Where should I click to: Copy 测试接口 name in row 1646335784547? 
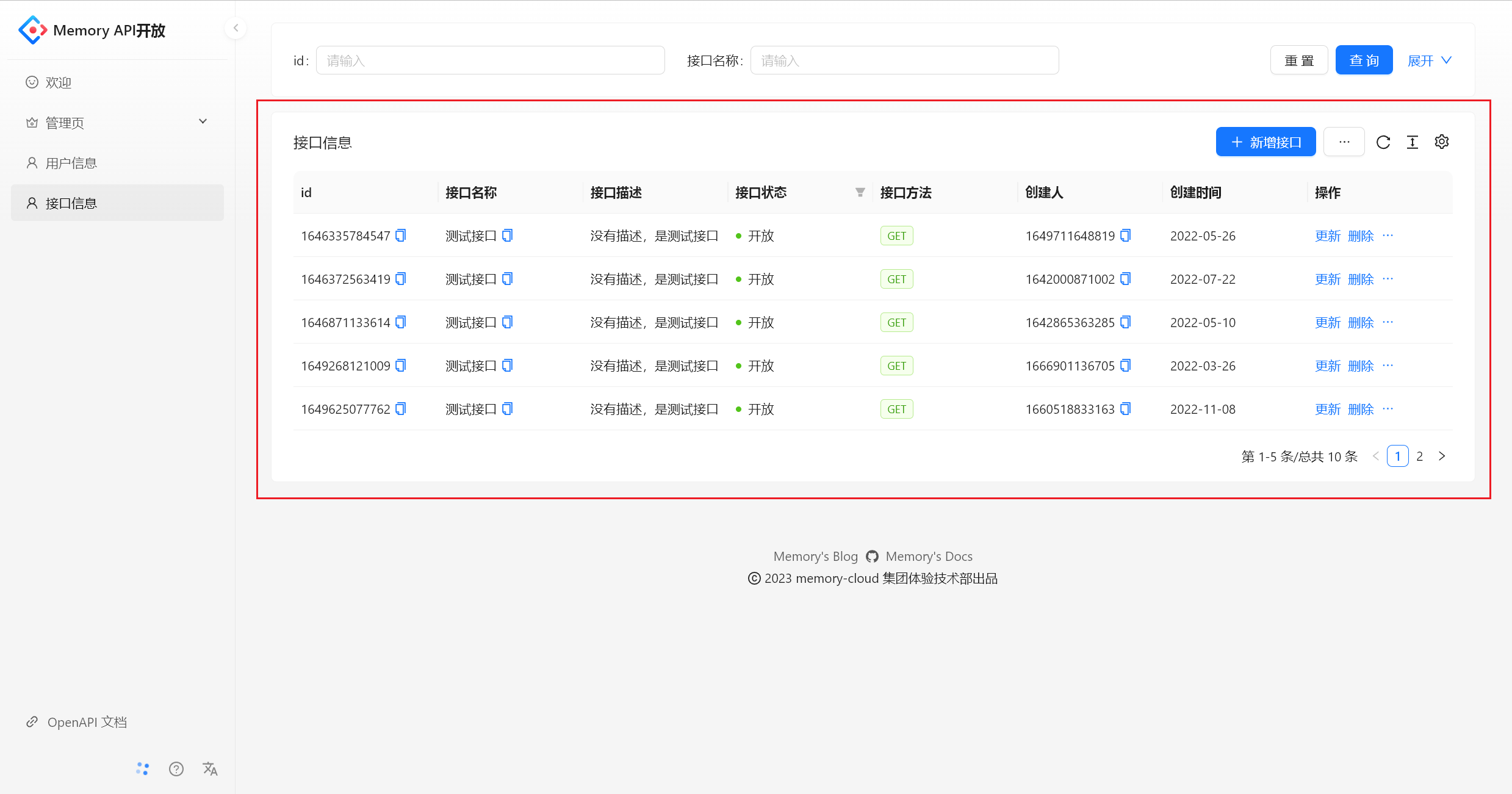(508, 236)
